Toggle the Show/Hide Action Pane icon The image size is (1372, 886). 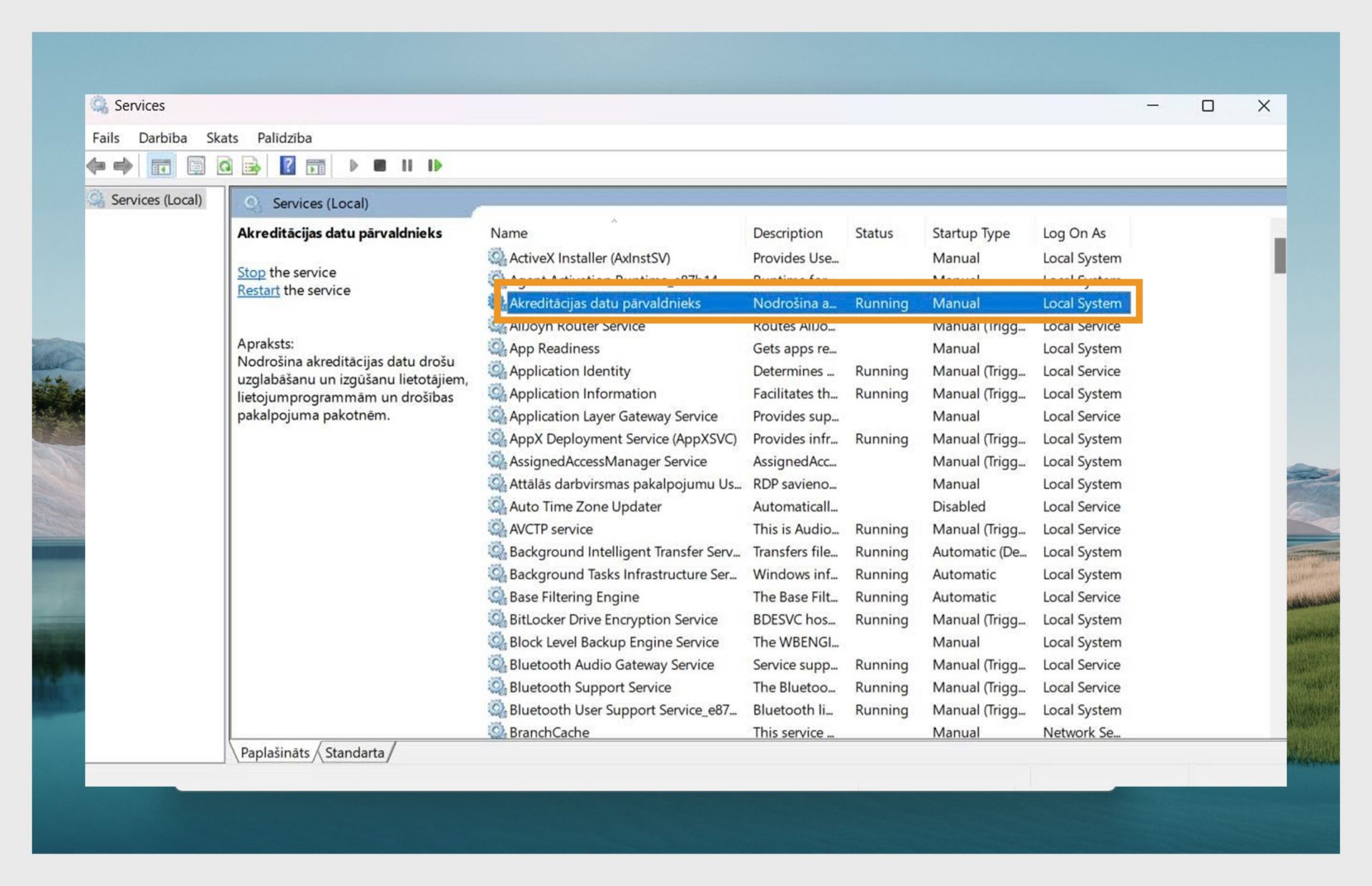point(315,166)
